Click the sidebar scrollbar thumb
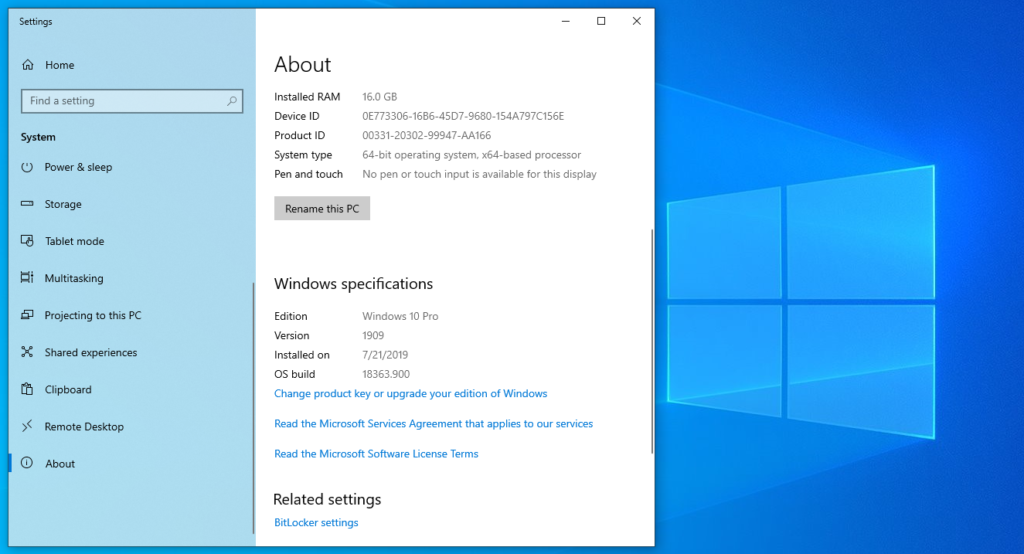 pyautogui.click(x=253, y=408)
